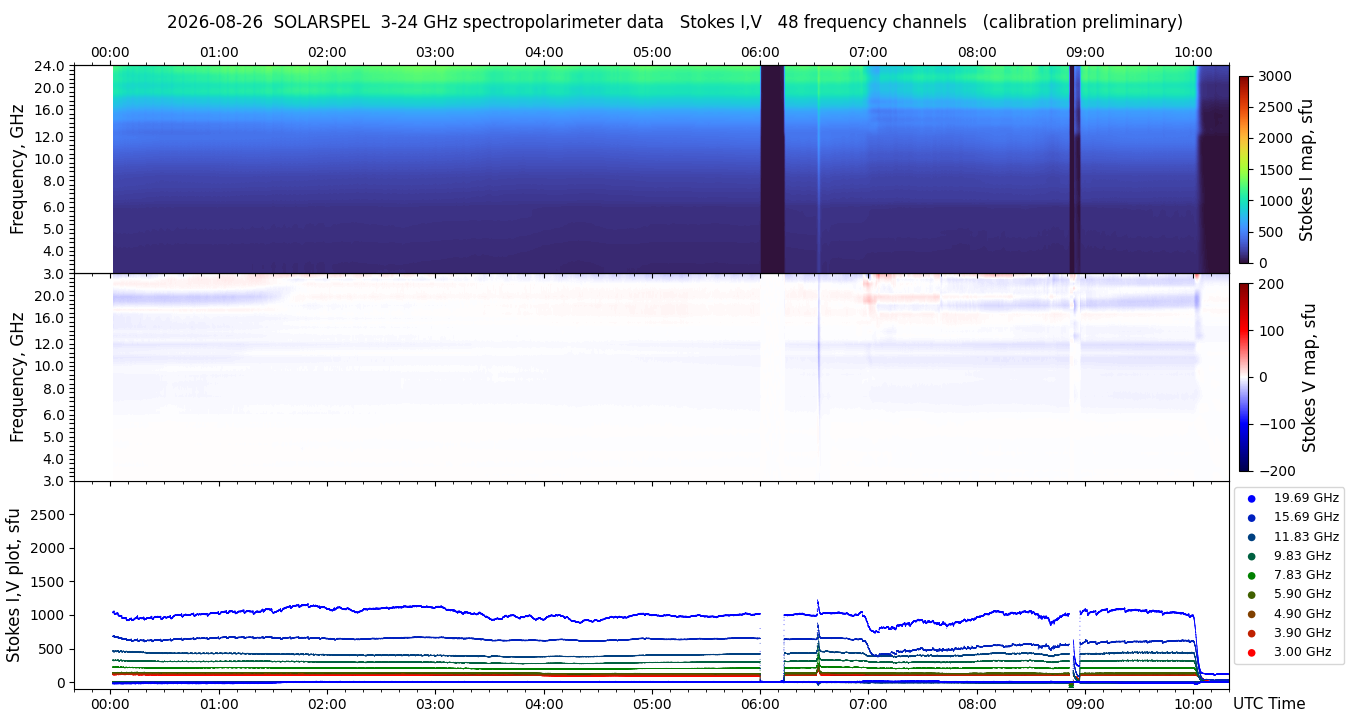This screenshot has width=1350, height=725.
Task: Click the 3.90 GHz legend dot
Action: (1251, 633)
